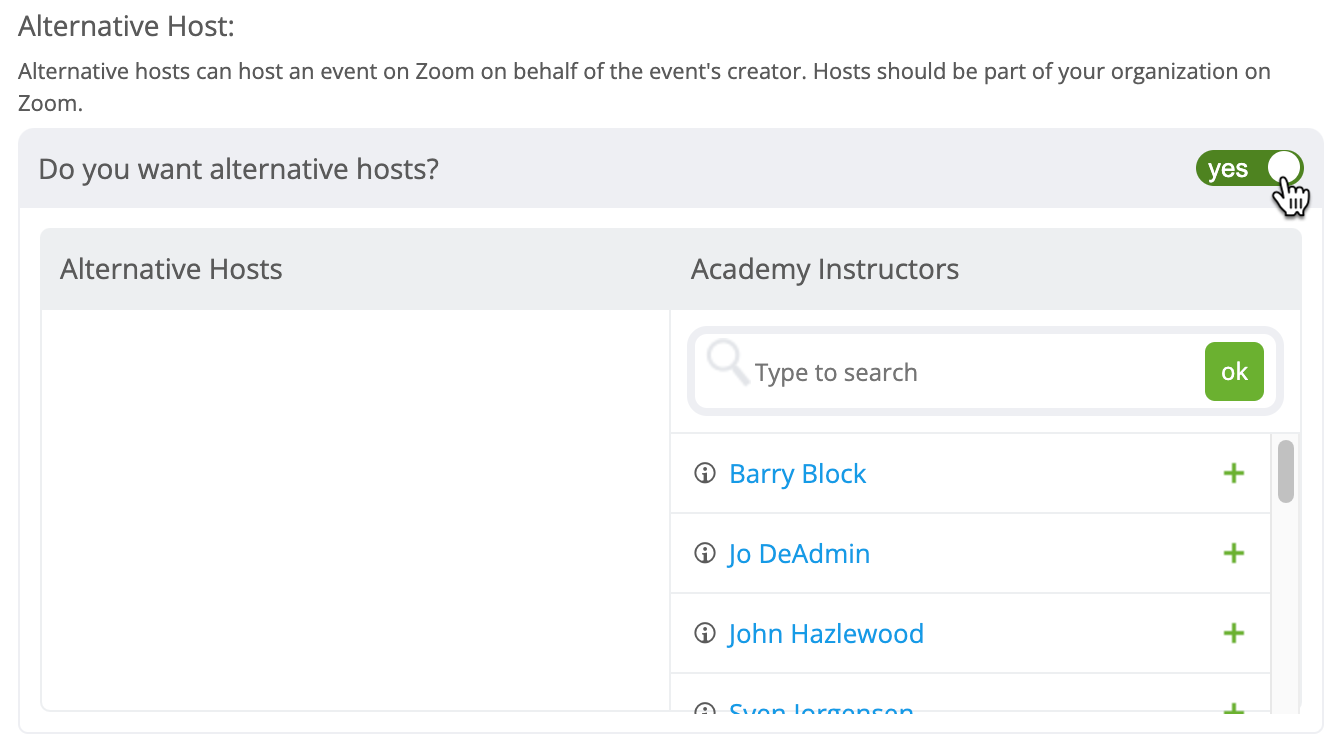Select the John Hazlewood link
Viewport: 1338px width, 750px height.
(826, 633)
